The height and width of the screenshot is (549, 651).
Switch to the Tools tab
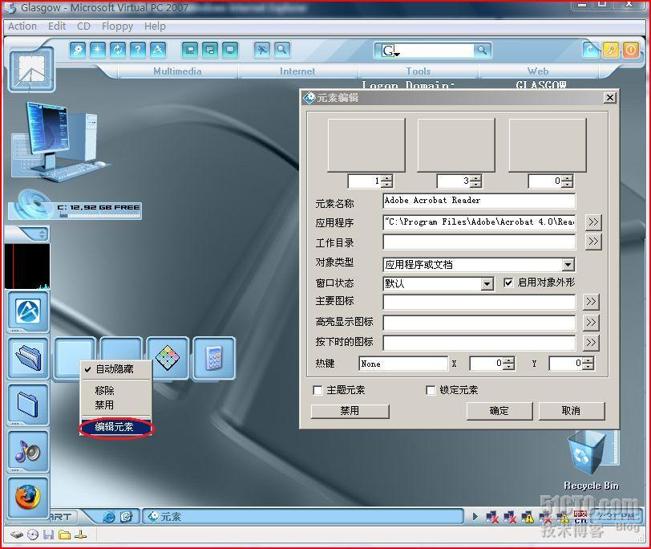pyautogui.click(x=418, y=71)
